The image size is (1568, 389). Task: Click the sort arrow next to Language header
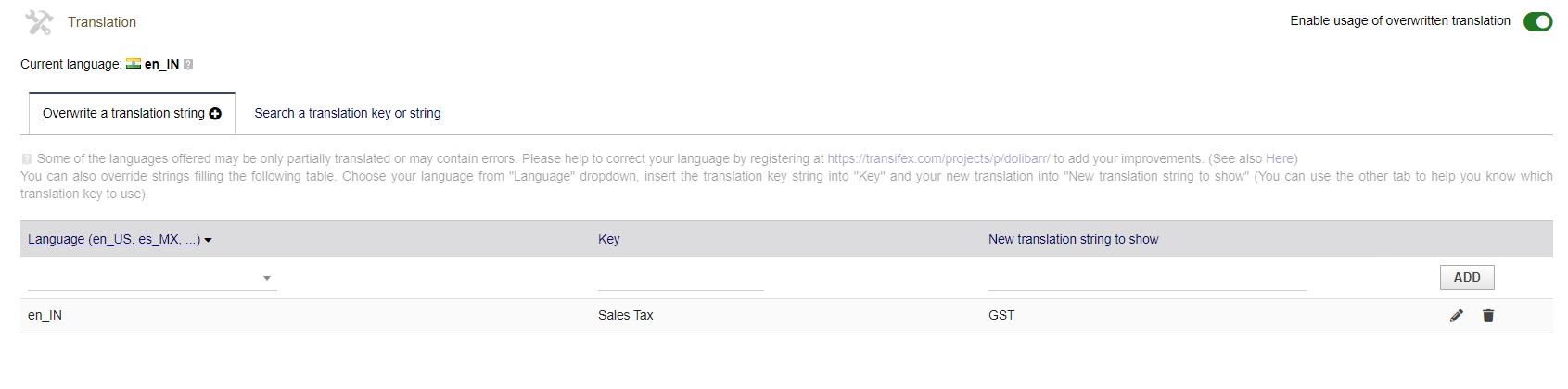(208, 240)
